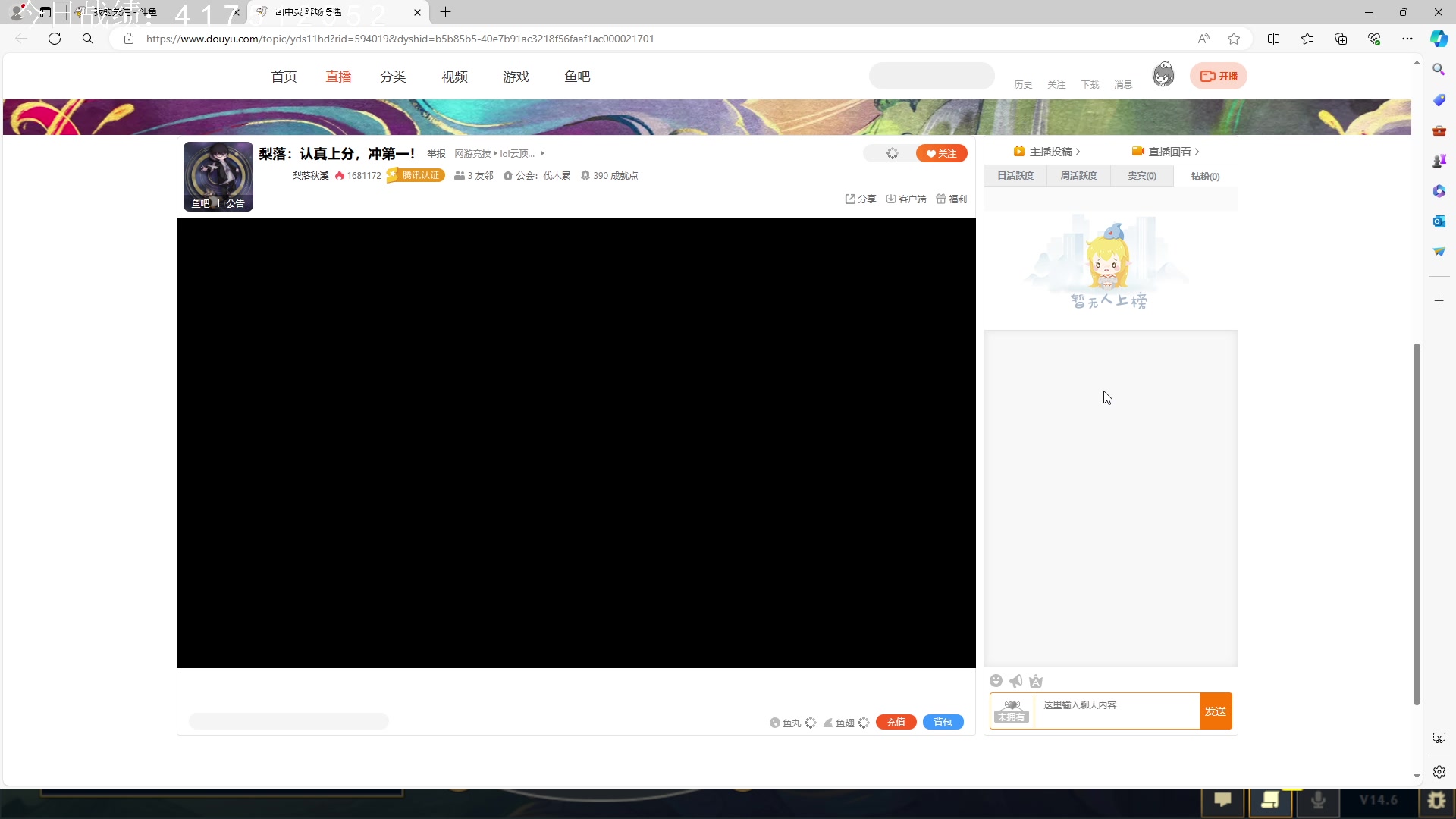The width and height of the screenshot is (1456, 819).
Task: Switch to 钻粉(0) tab
Action: pyautogui.click(x=1205, y=176)
